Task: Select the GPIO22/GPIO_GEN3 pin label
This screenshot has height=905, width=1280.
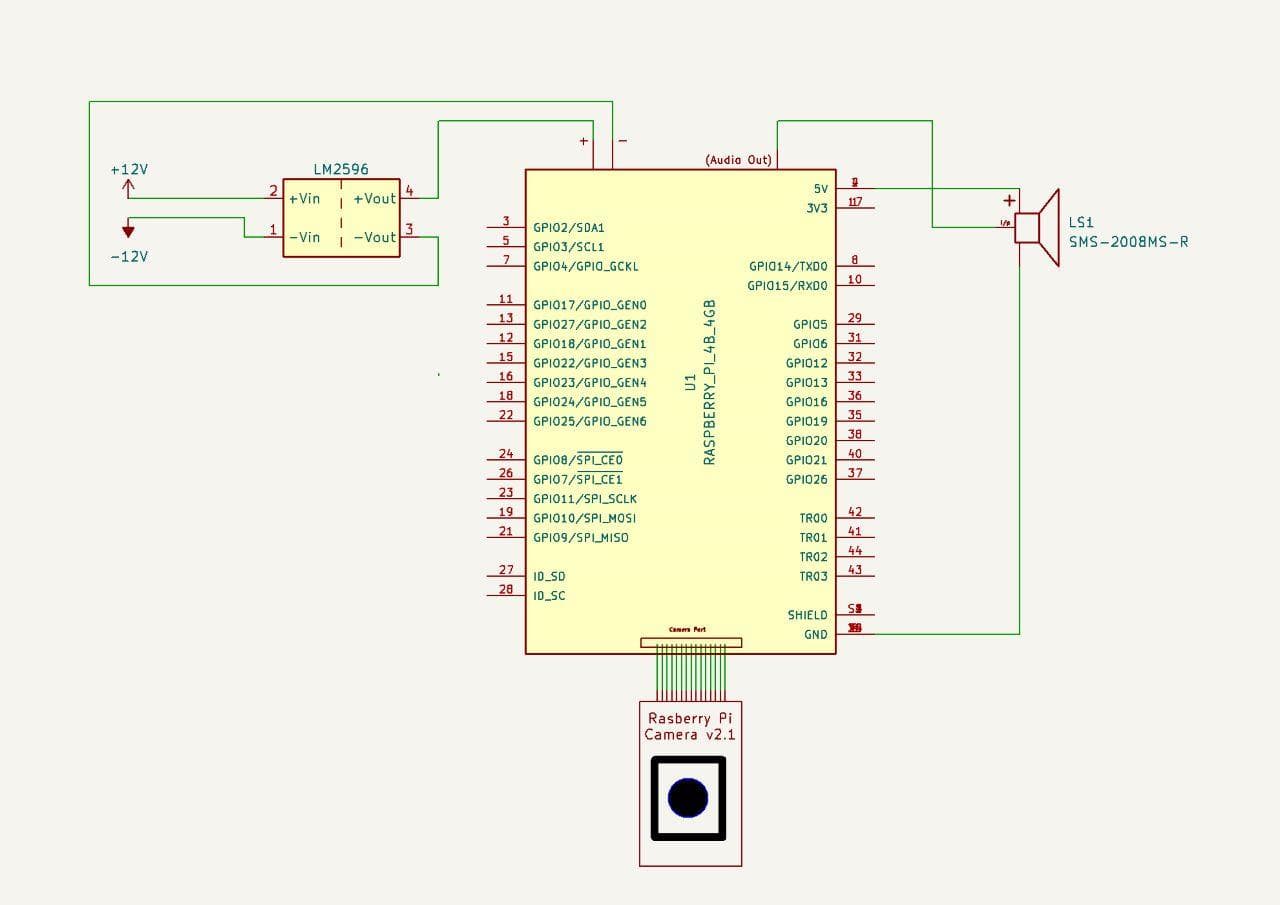Action: [x=590, y=363]
